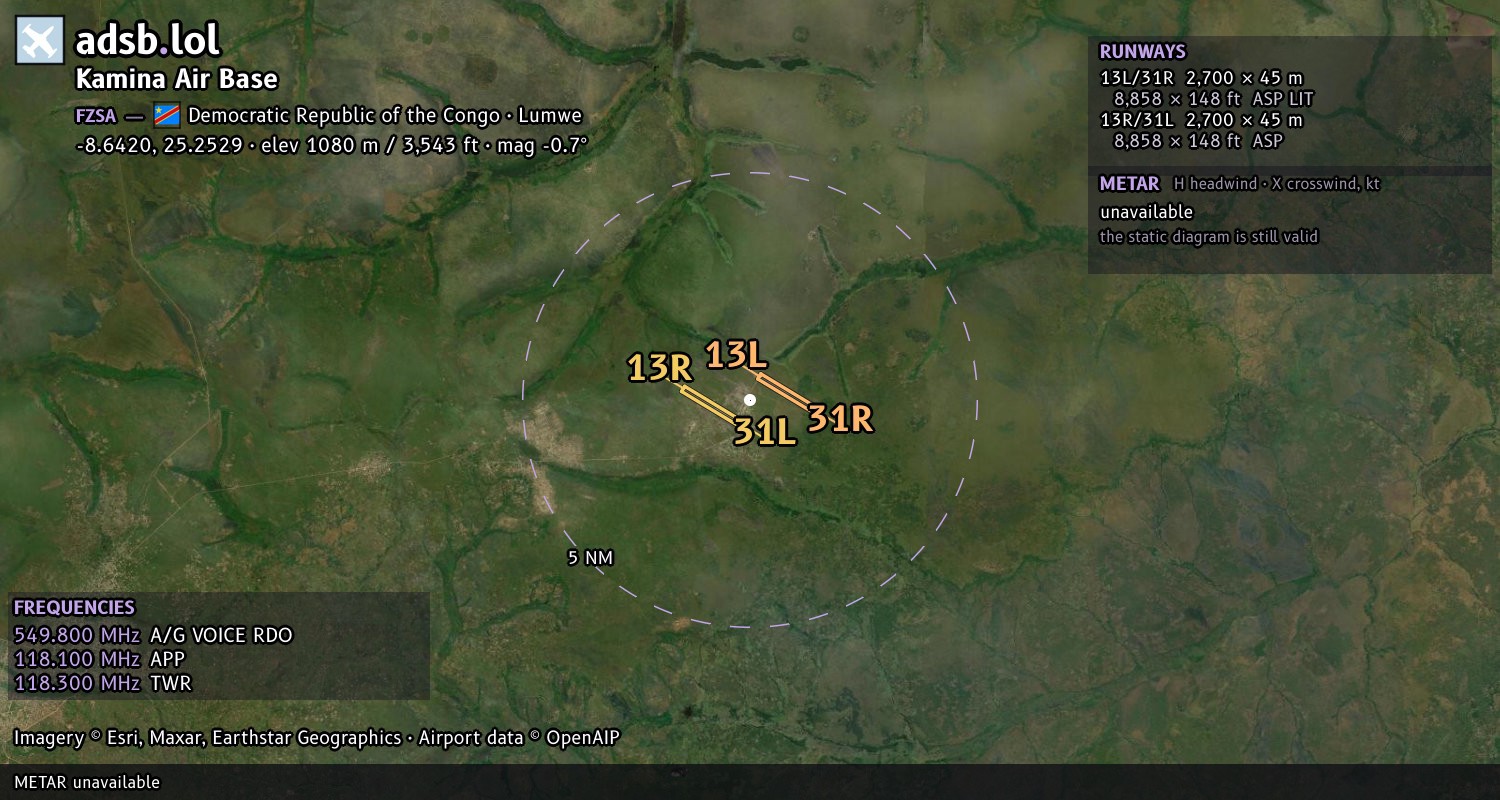The width and height of the screenshot is (1500, 800).
Task: Click the white airport reference point dot
Action: (x=750, y=400)
